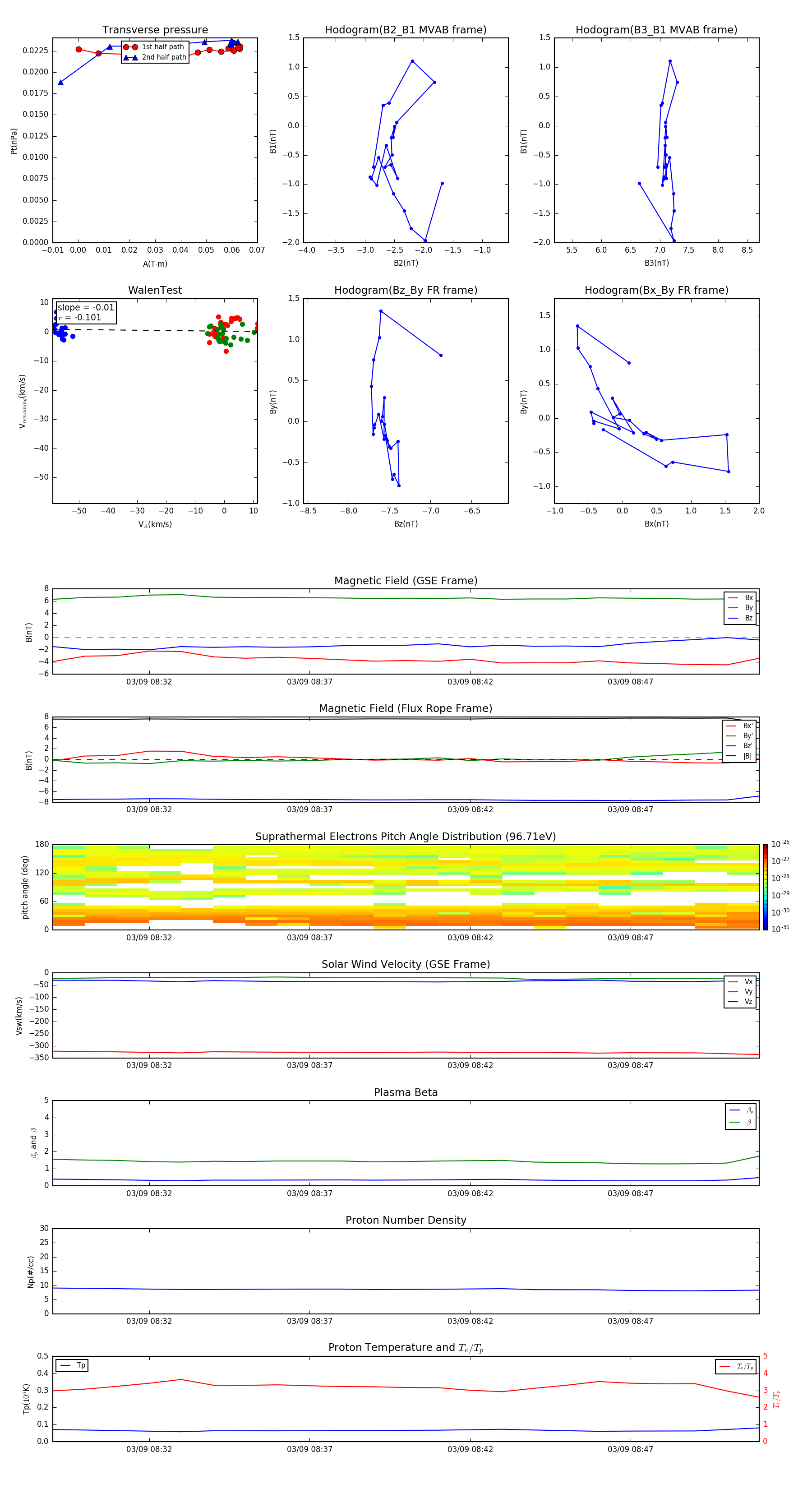This screenshot has width=812, height=1489.
Task: Click the Vy legend entry in velocity plot
Action: (740, 991)
